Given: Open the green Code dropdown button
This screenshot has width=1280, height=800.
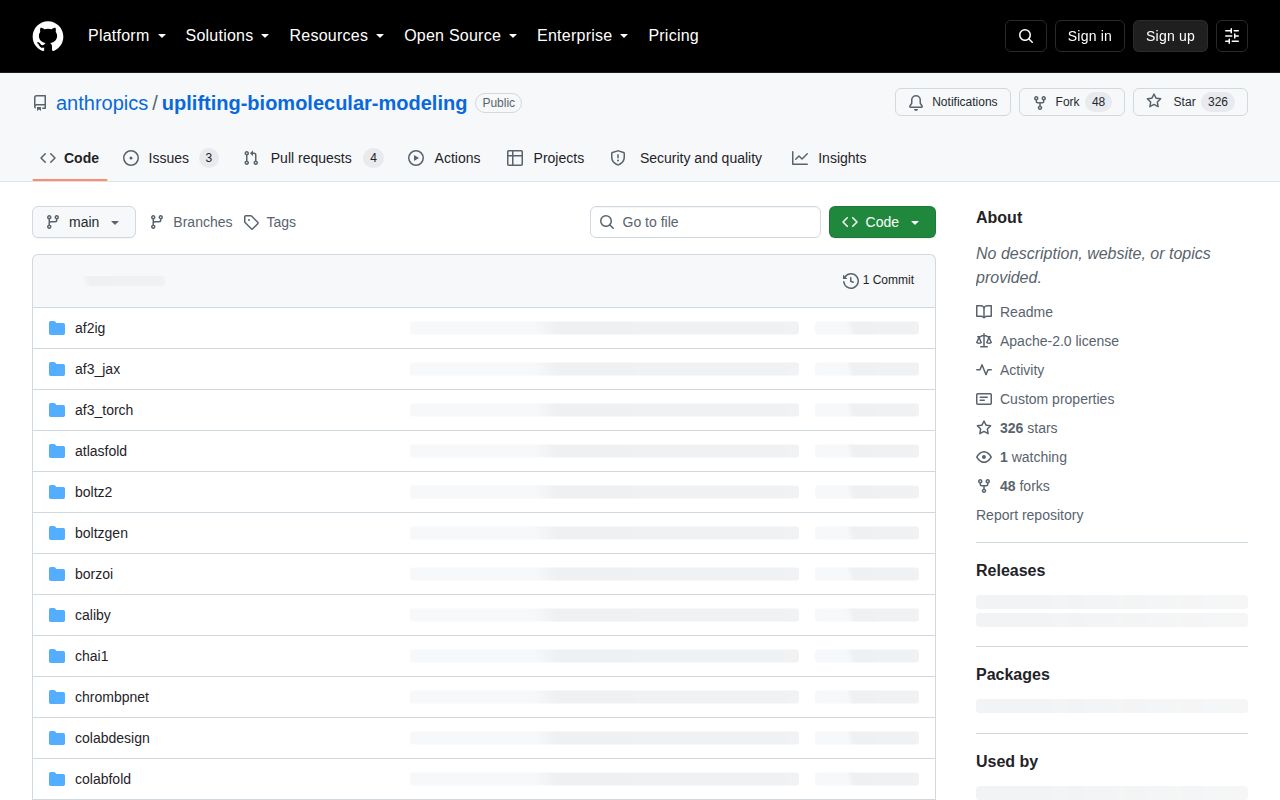Looking at the screenshot, I should pyautogui.click(x=882, y=222).
